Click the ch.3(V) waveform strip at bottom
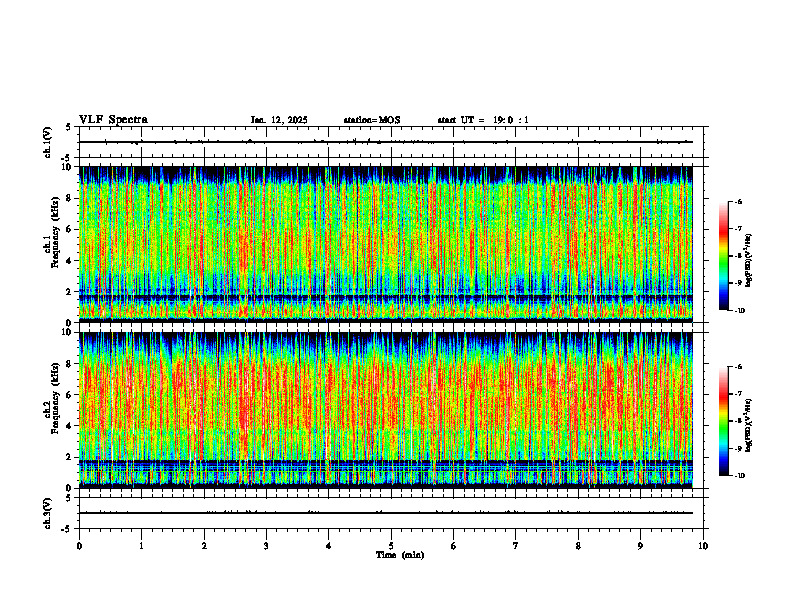The image size is (792, 612). [x=391, y=513]
